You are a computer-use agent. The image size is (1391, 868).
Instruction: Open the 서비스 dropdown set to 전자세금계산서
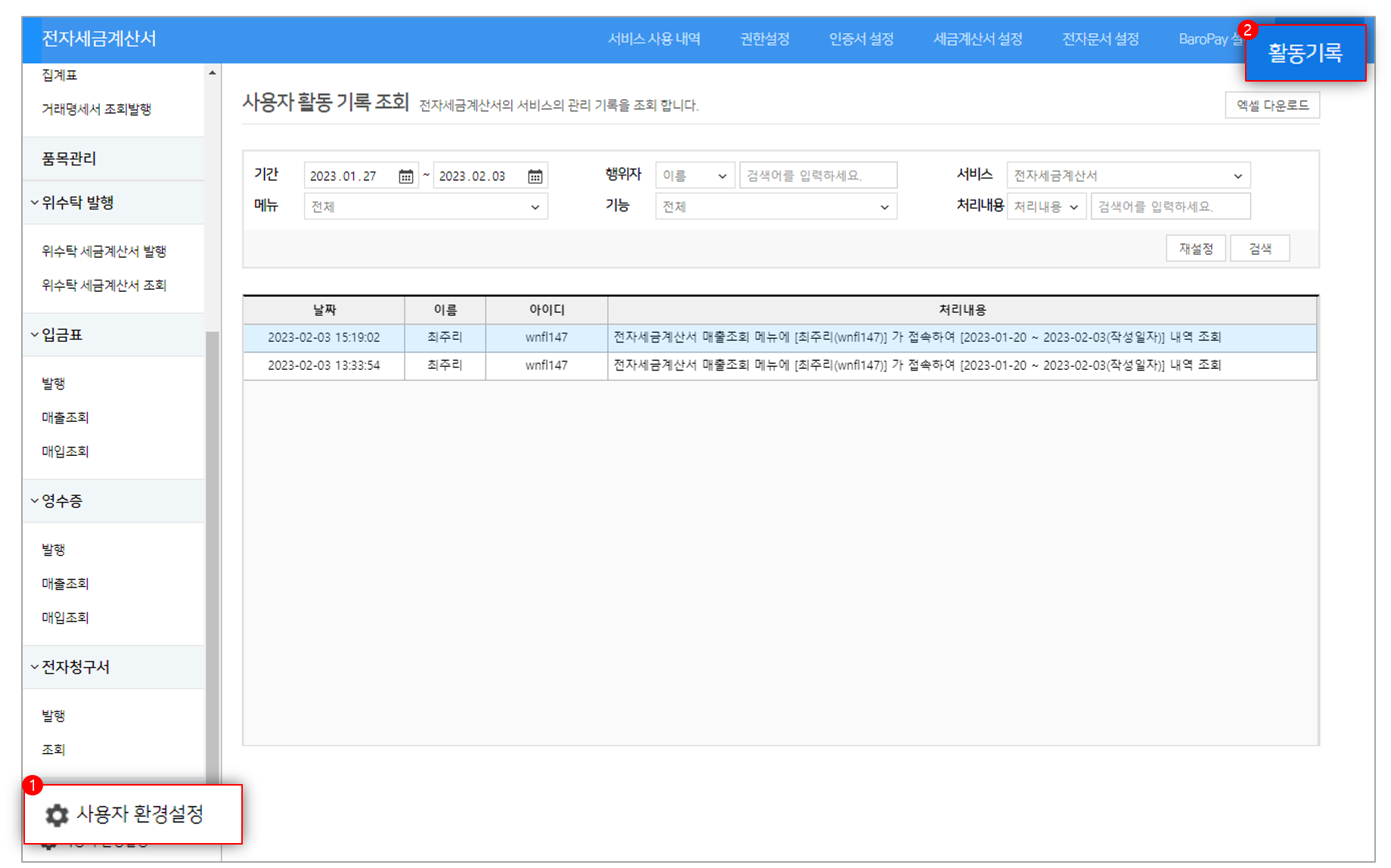coord(1129,175)
